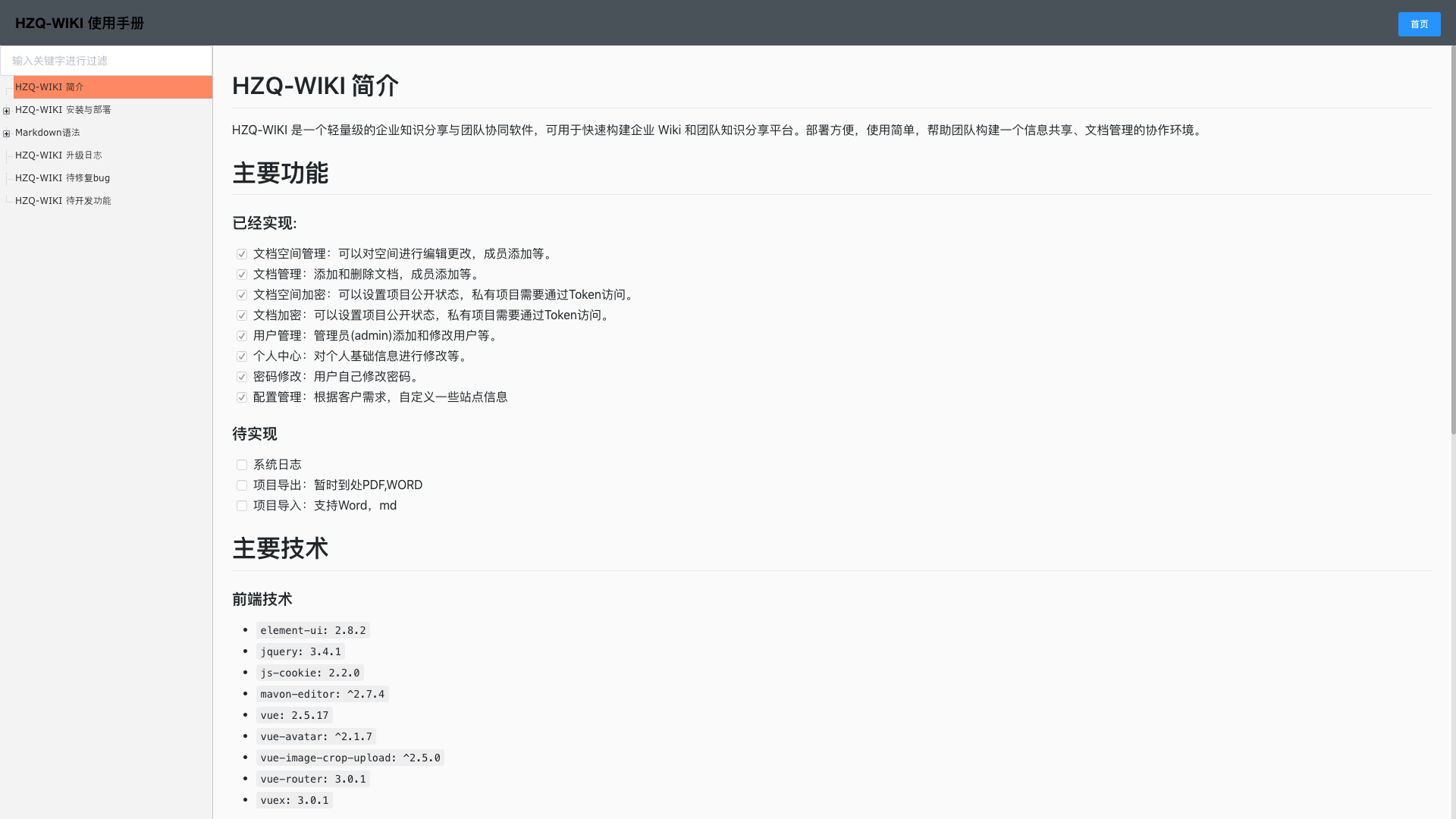Click the page vertical scrollbar thumb
This screenshot has width=1456, height=819.
(1453, 240)
